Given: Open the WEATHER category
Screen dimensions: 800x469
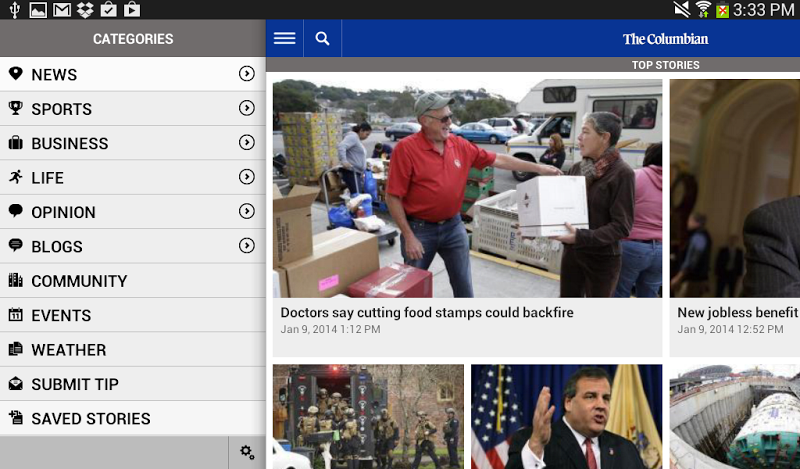Looking at the screenshot, I should 133,350.
